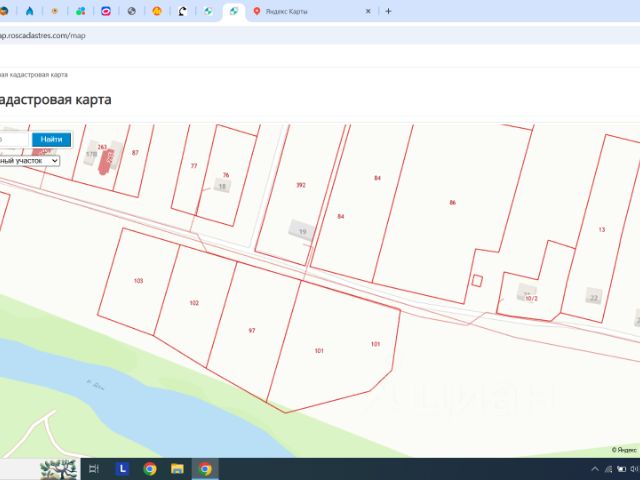Select parcel 10/2 on the map
This screenshot has width=640, height=480.
(531, 298)
